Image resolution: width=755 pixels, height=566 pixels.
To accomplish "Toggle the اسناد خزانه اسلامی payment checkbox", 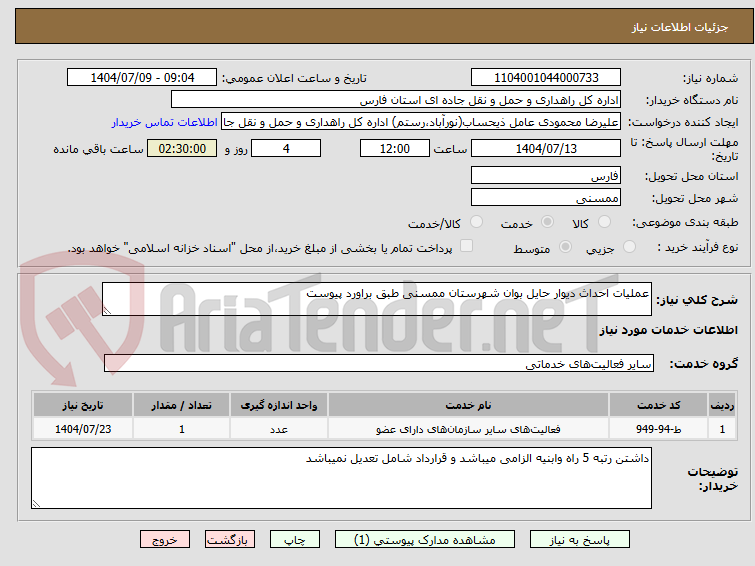I will coord(466,246).
